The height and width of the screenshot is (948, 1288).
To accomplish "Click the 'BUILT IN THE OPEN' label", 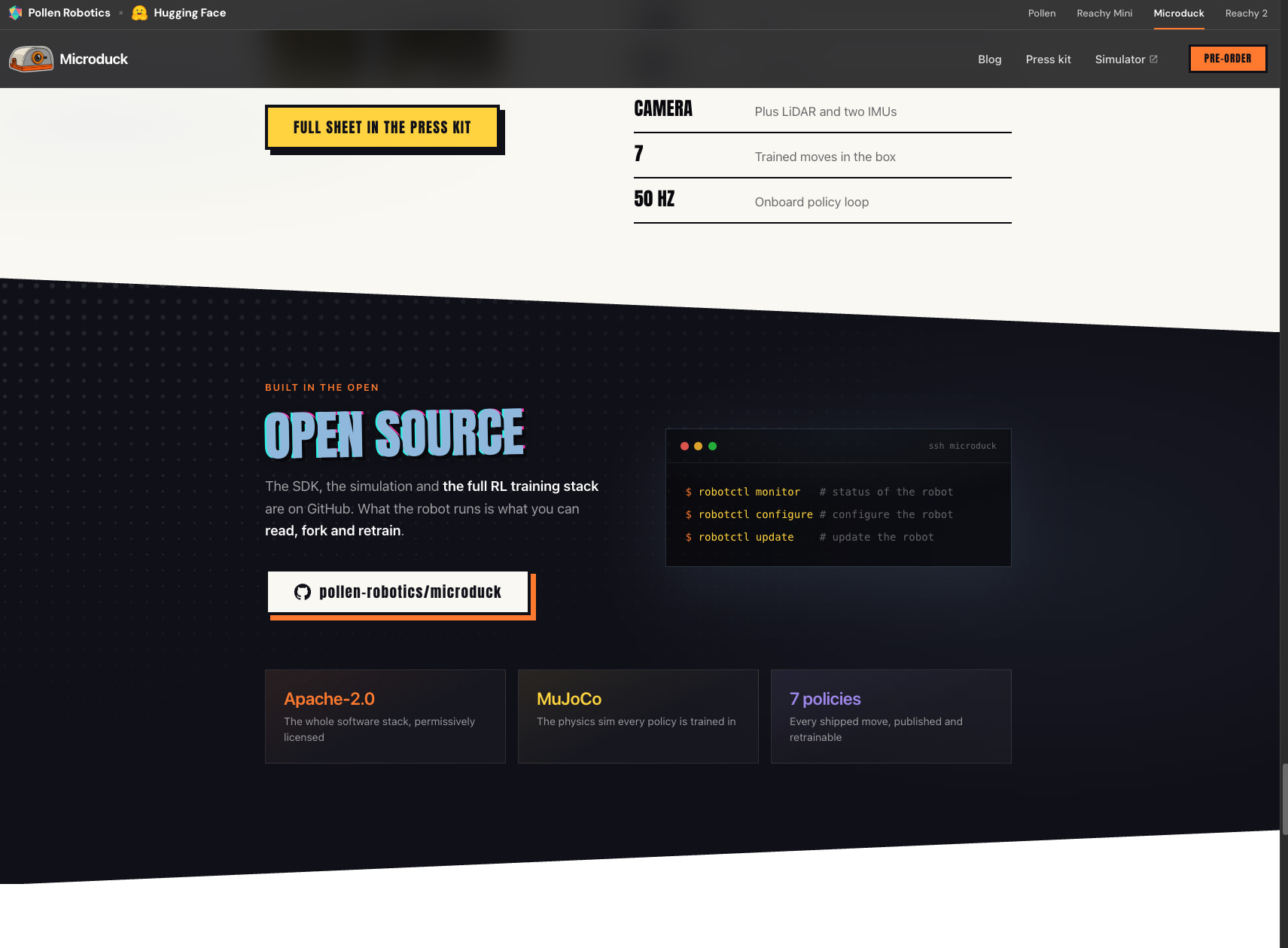I will (x=322, y=388).
